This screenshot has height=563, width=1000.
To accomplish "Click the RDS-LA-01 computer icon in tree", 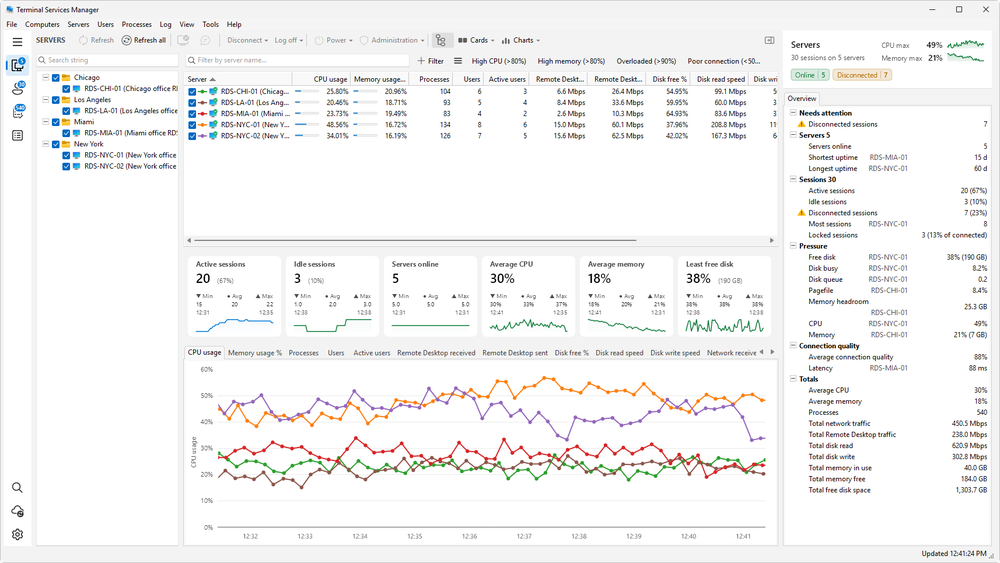I will [77, 111].
